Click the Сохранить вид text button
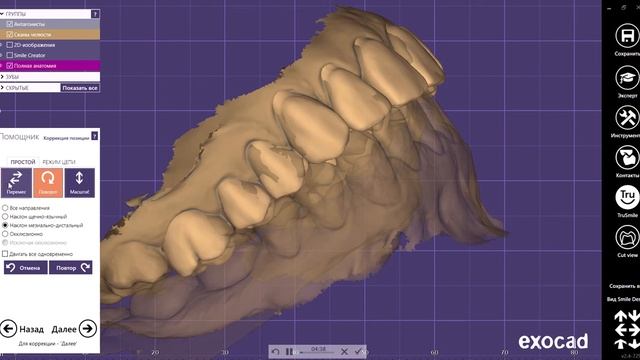Screen dimensions: 640x360 click(624, 286)
